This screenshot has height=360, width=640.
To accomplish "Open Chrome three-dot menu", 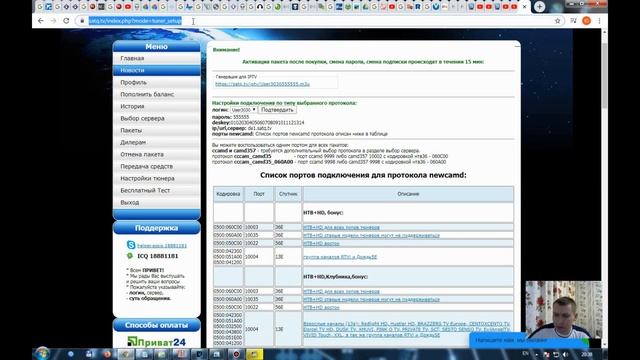I will (599, 21).
